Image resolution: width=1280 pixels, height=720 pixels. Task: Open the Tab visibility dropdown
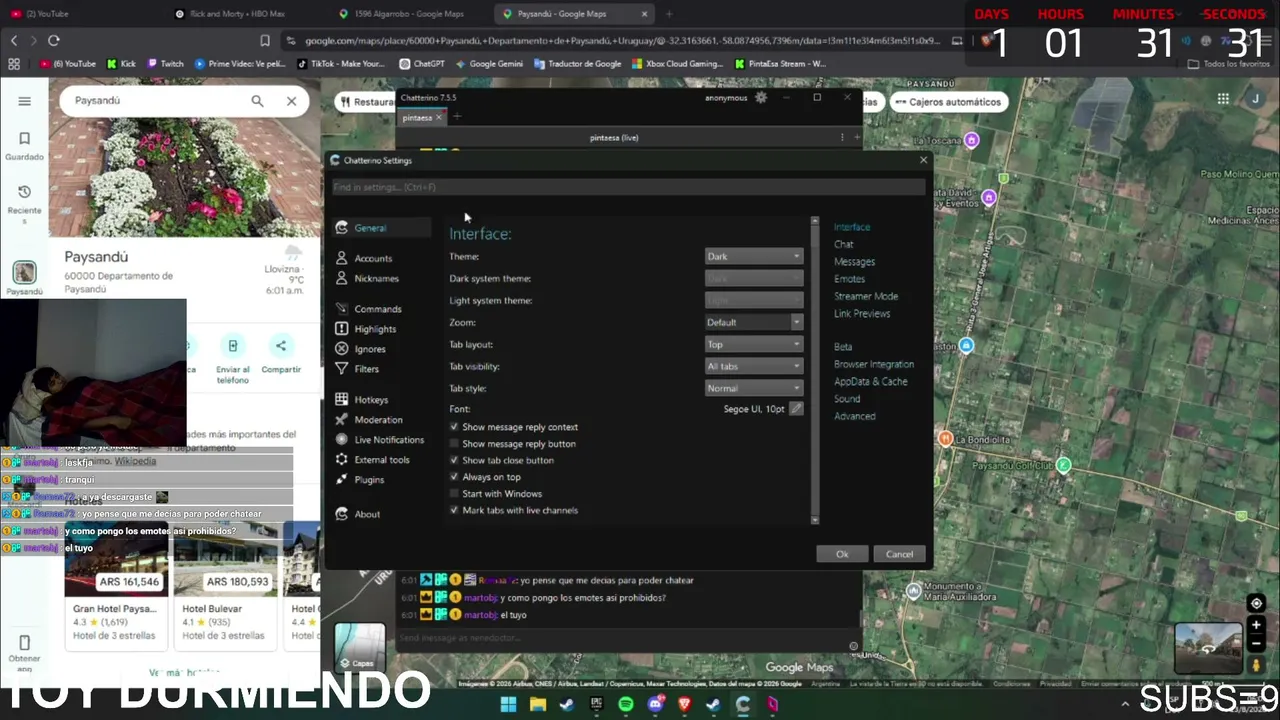754,367
